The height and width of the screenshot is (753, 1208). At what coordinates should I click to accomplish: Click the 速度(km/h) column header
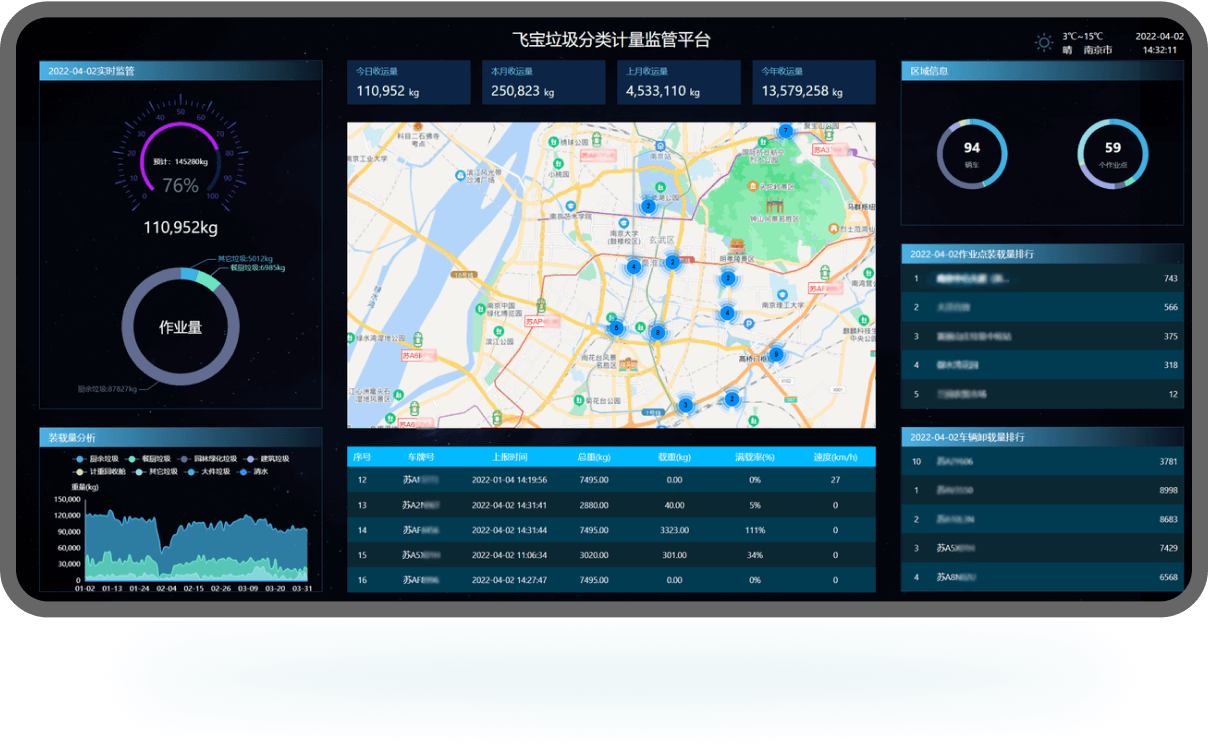(x=835, y=457)
